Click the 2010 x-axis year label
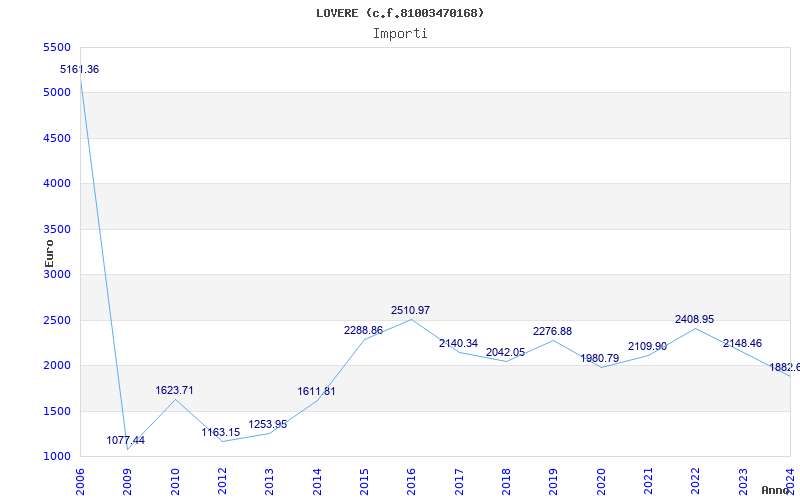 [175, 482]
